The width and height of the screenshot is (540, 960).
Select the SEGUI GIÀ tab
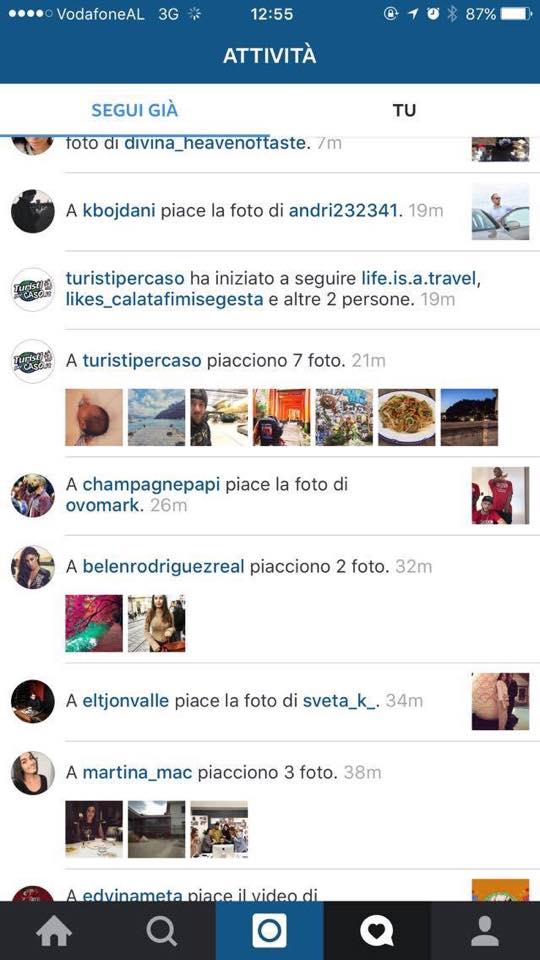[135, 110]
